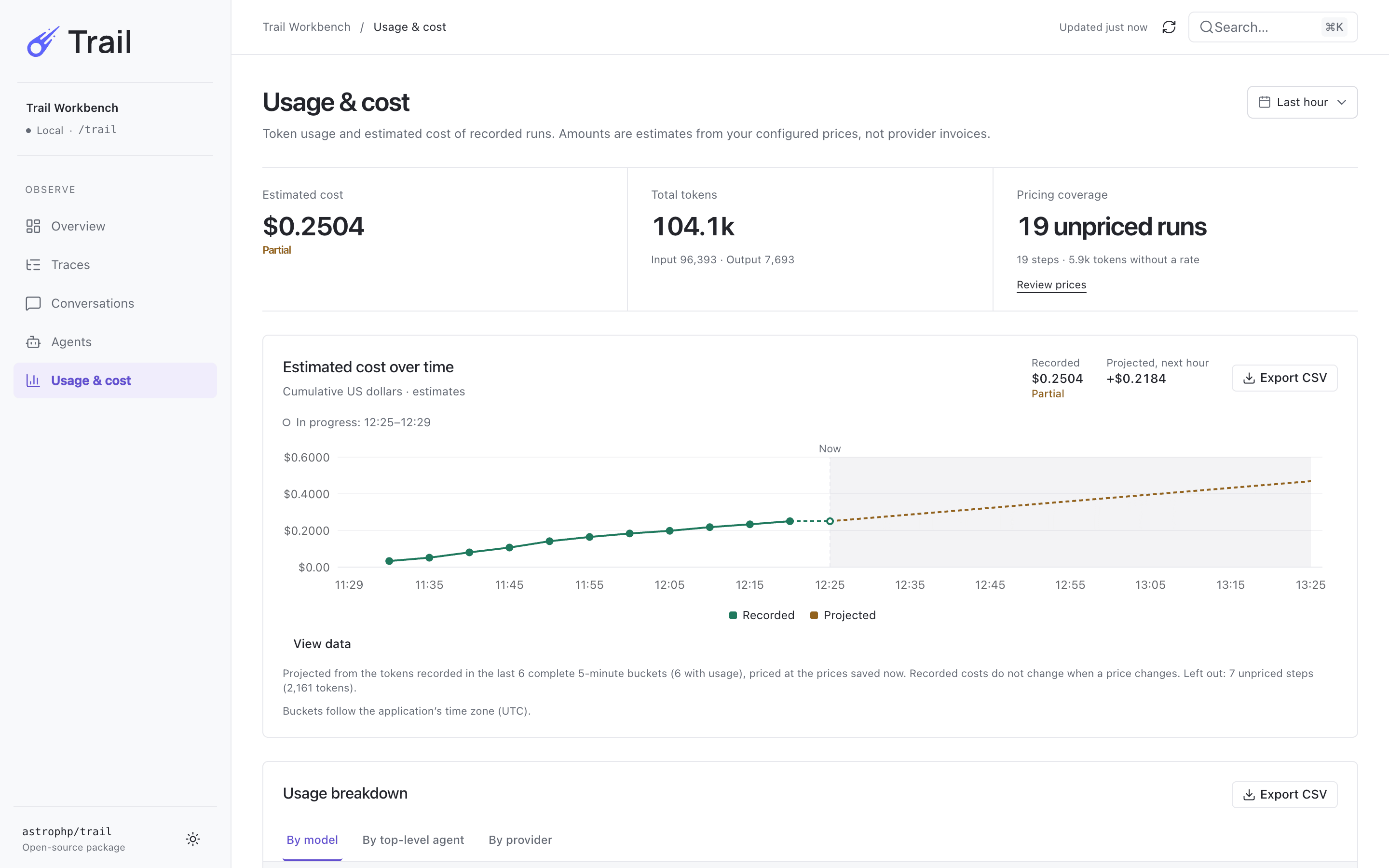
Task: Open Conversations from the sidebar menu
Action: coord(115,303)
